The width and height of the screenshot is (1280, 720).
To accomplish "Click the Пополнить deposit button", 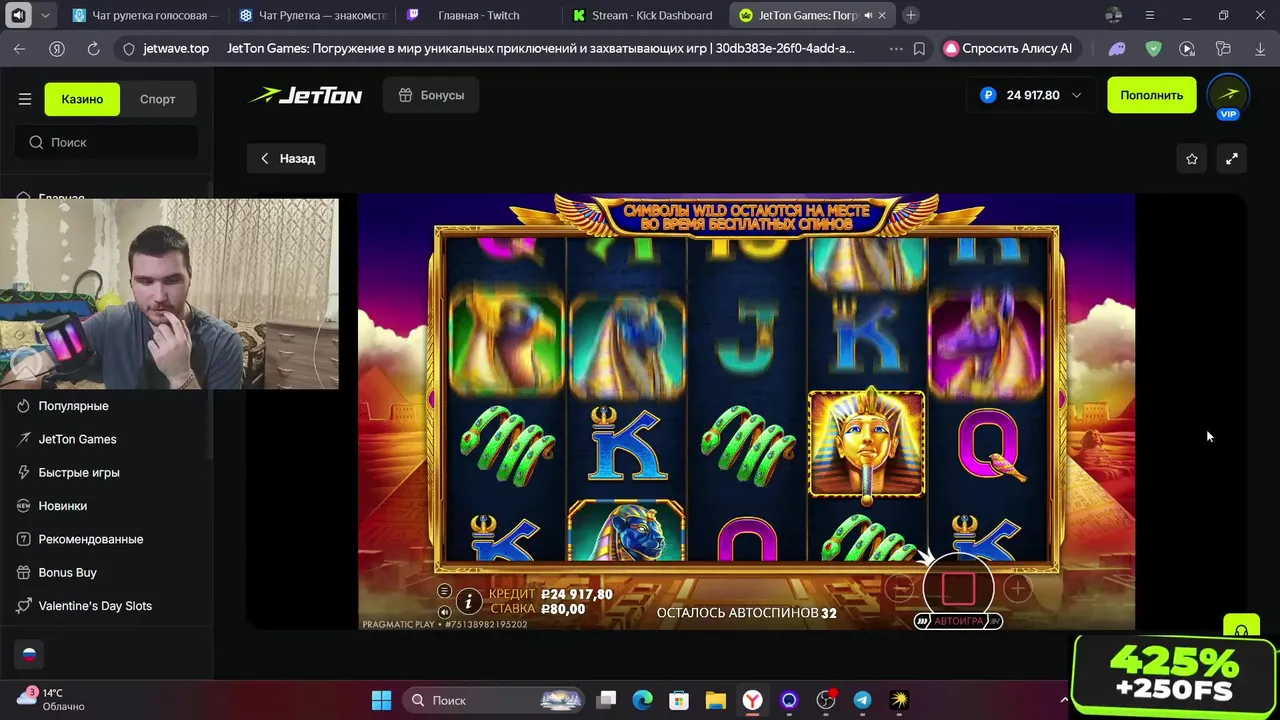I will click(x=1151, y=95).
